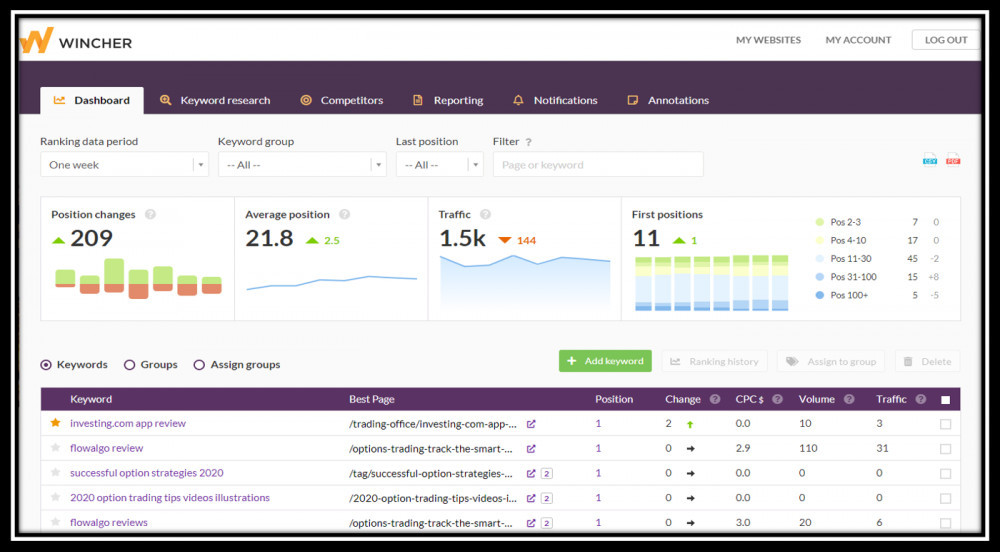Select the Assign groups radio button
Viewport: 1000px width, 552px height.
click(x=199, y=365)
